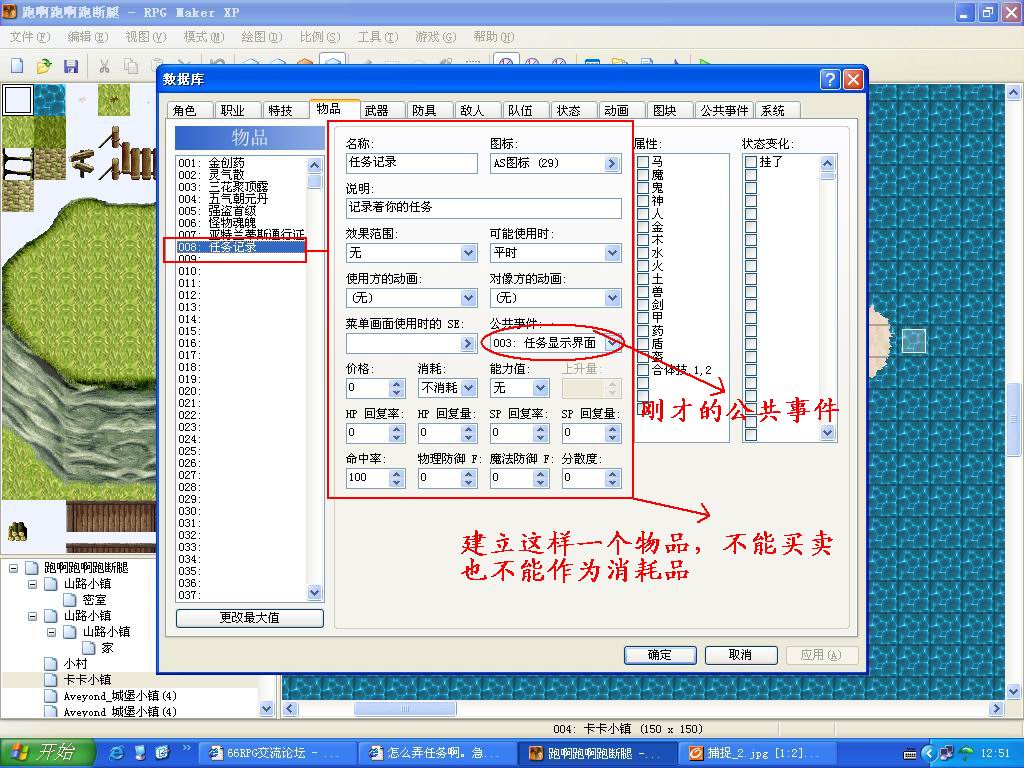Image resolution: width=1024 pixels, height=768 pixels.
Task: Open the 文件(F) menu
Action: pos(30,37)
